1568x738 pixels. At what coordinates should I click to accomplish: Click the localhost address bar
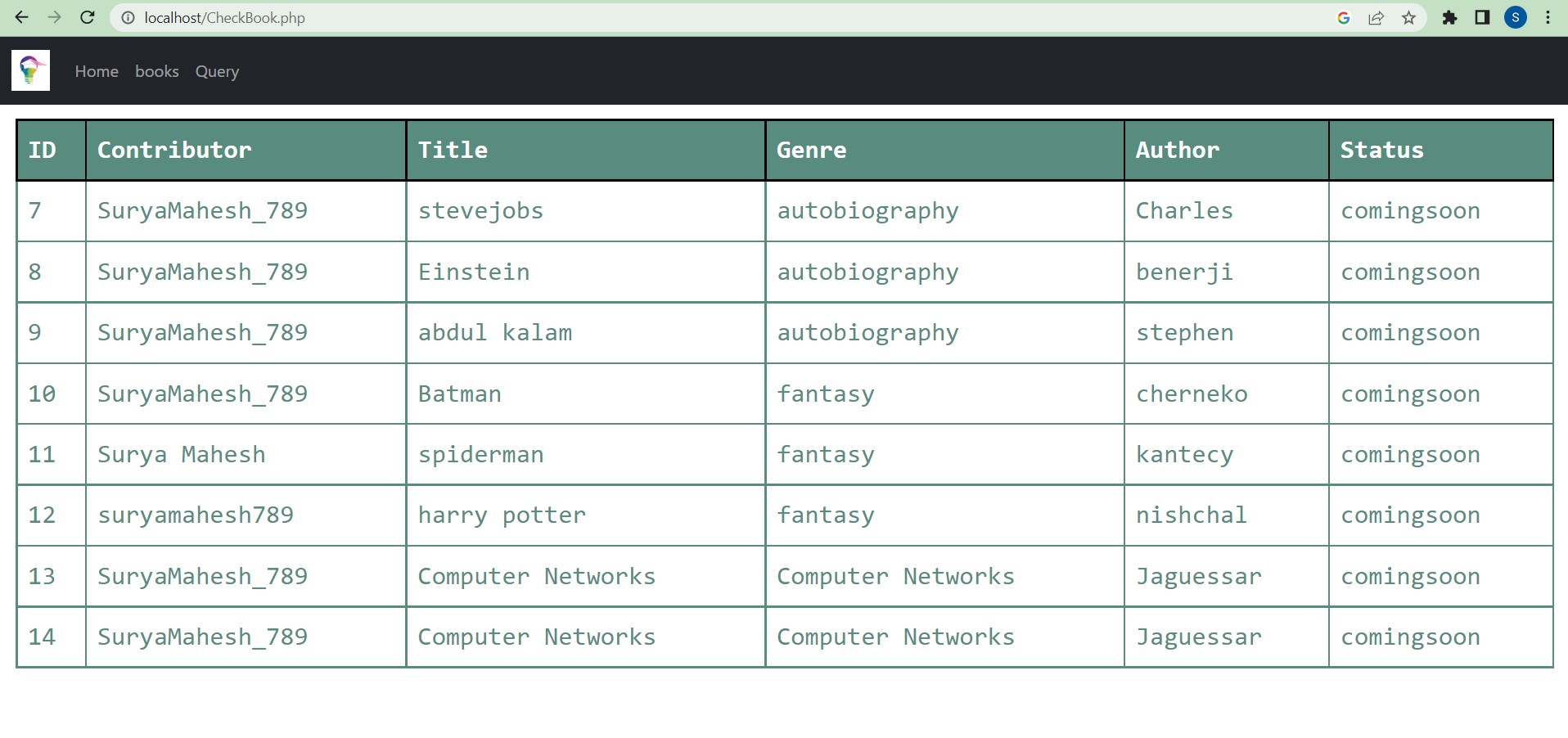[223, 17]
